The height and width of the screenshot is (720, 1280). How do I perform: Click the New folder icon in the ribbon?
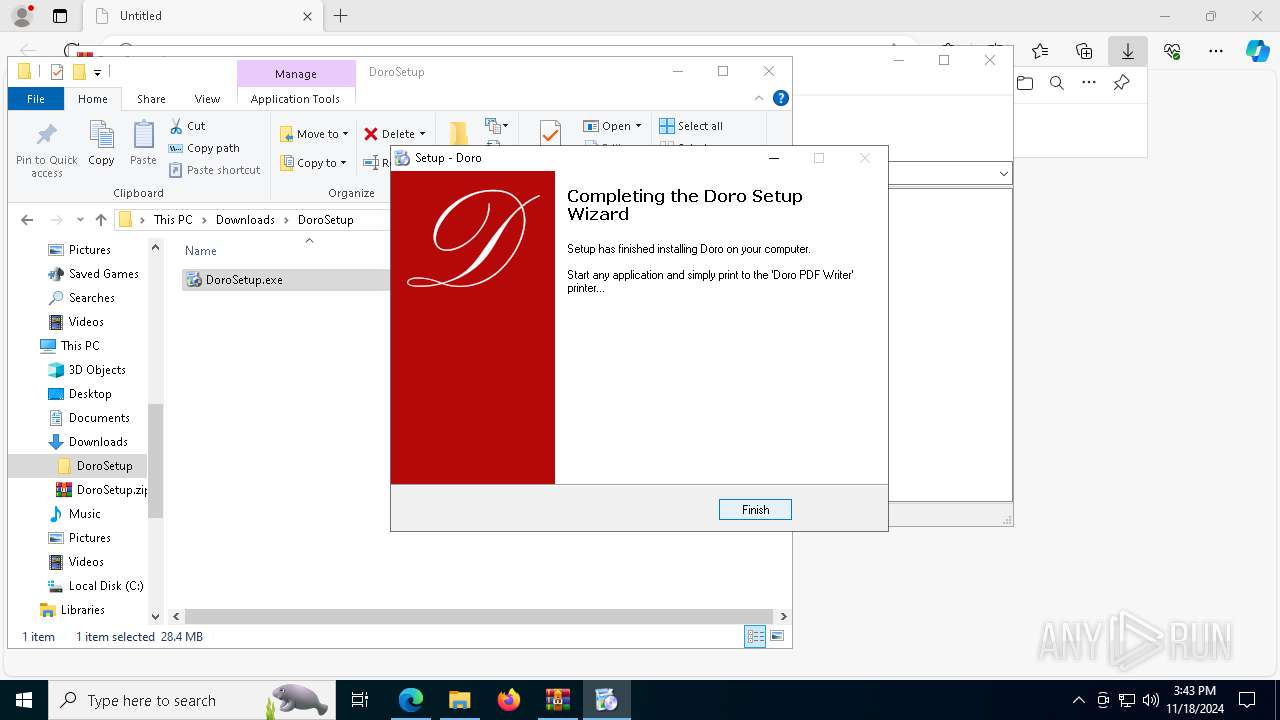(x=458, y=133)
